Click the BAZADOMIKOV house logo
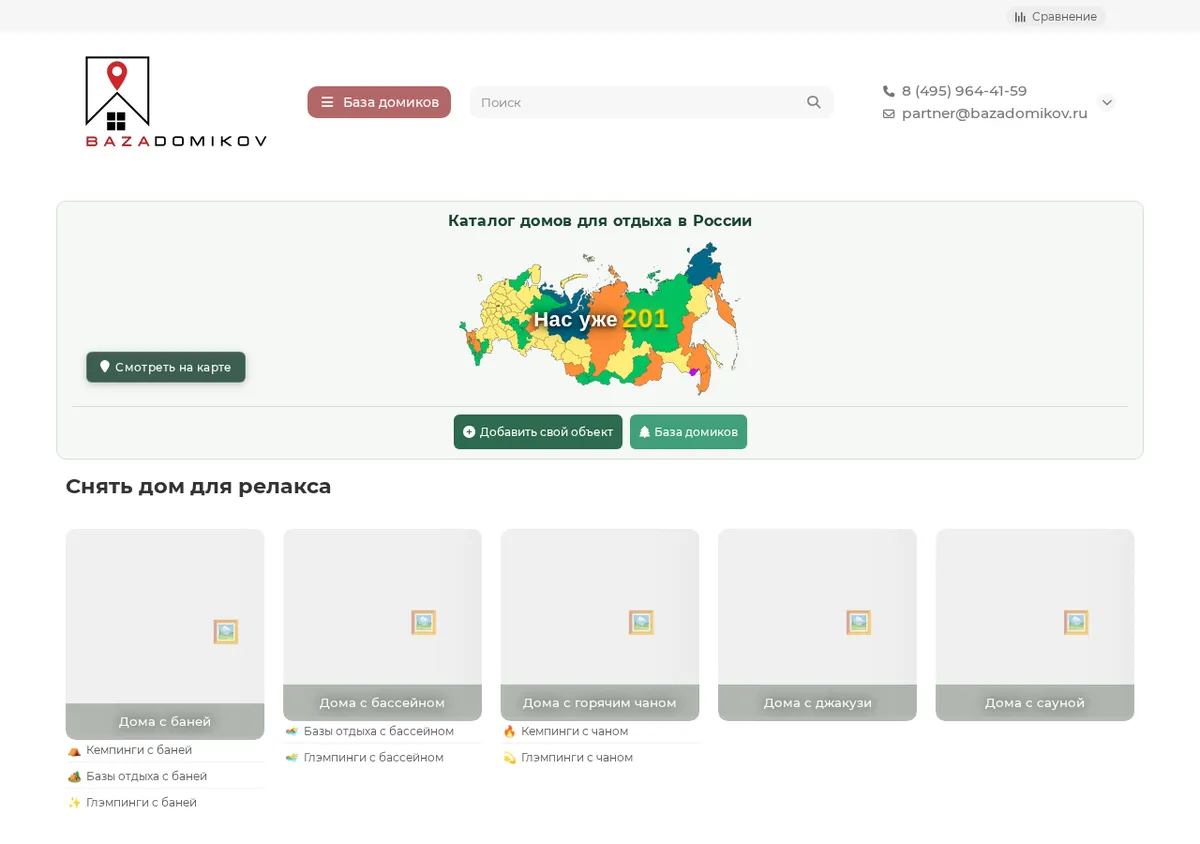 point(176,102)
